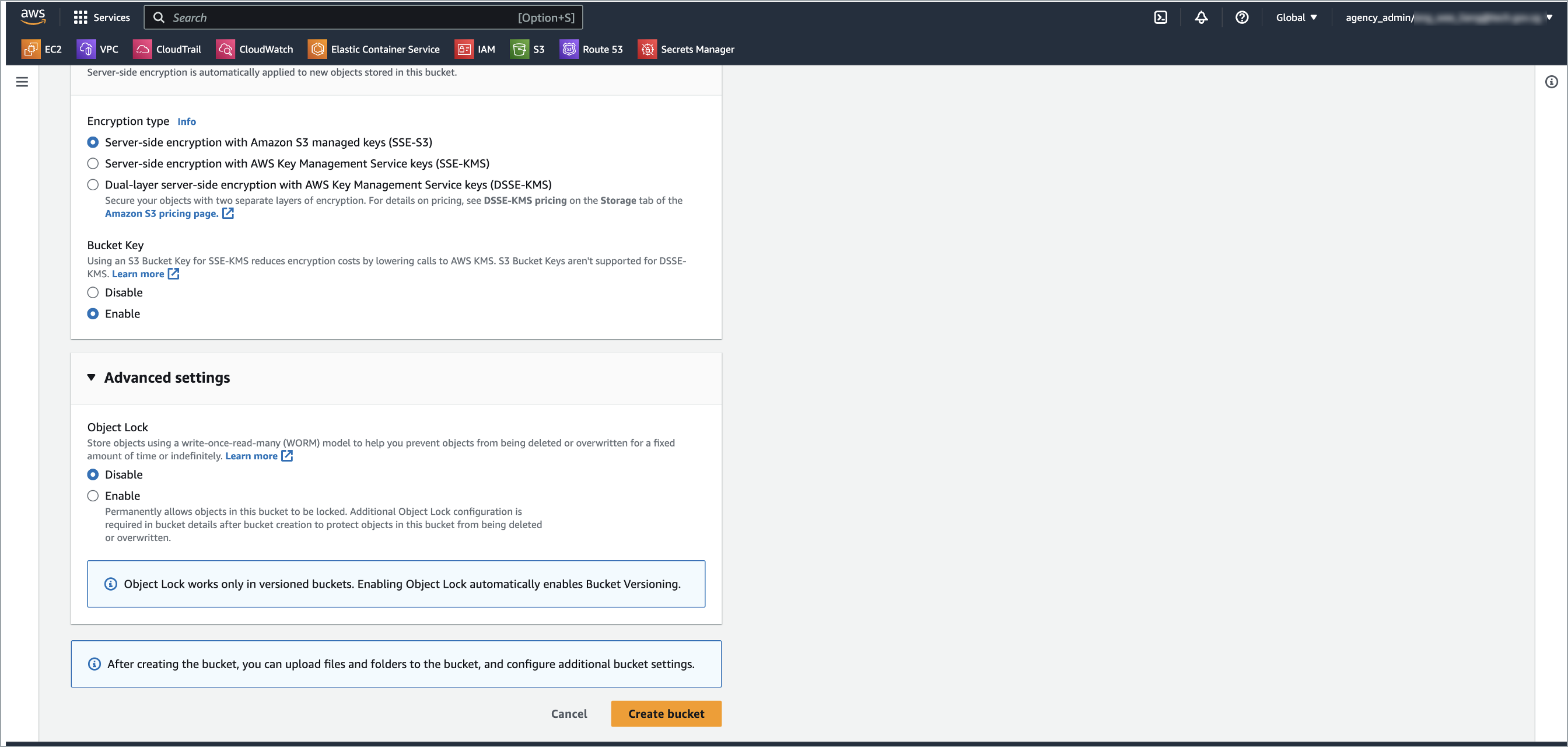Open the Secrets Manager service shortcut
1568x747 pixels.
pos(686,49)
